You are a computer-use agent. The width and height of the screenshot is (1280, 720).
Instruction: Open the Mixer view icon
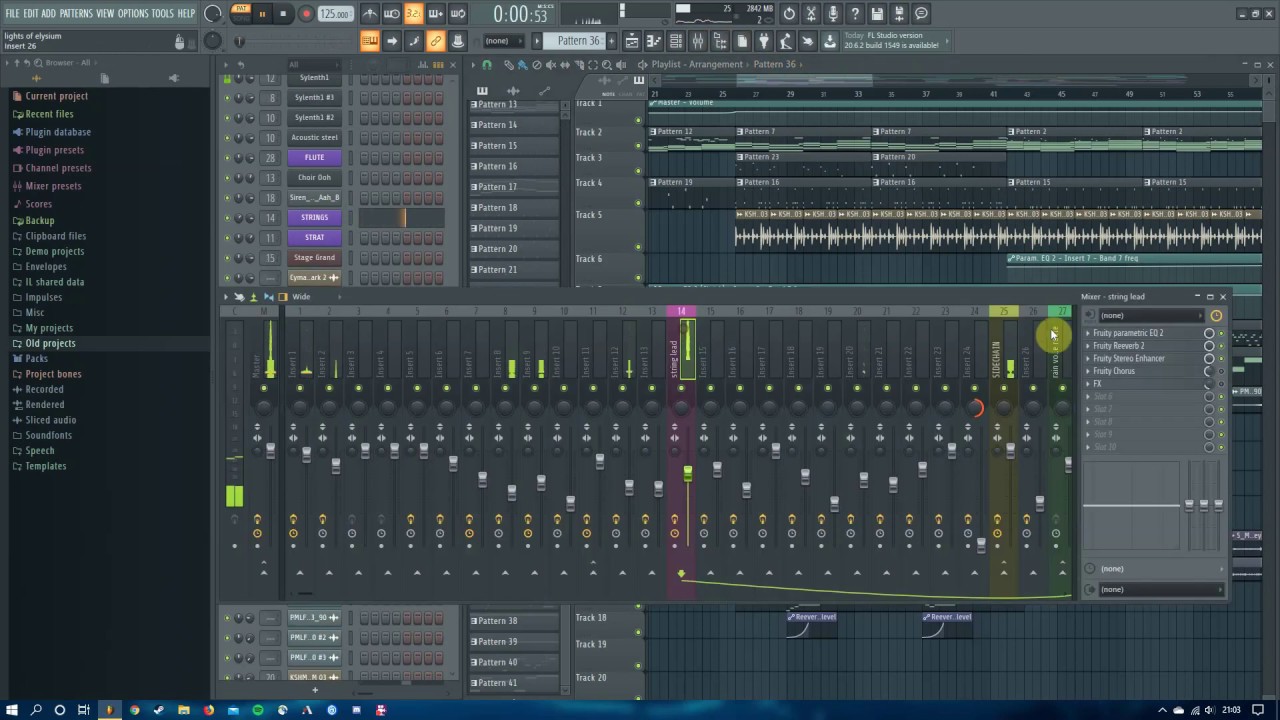(x=697, y=41)
